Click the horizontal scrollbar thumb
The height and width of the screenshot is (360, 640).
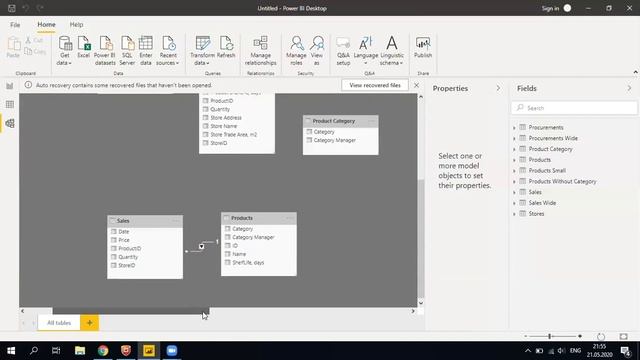(x=131, y=311)
